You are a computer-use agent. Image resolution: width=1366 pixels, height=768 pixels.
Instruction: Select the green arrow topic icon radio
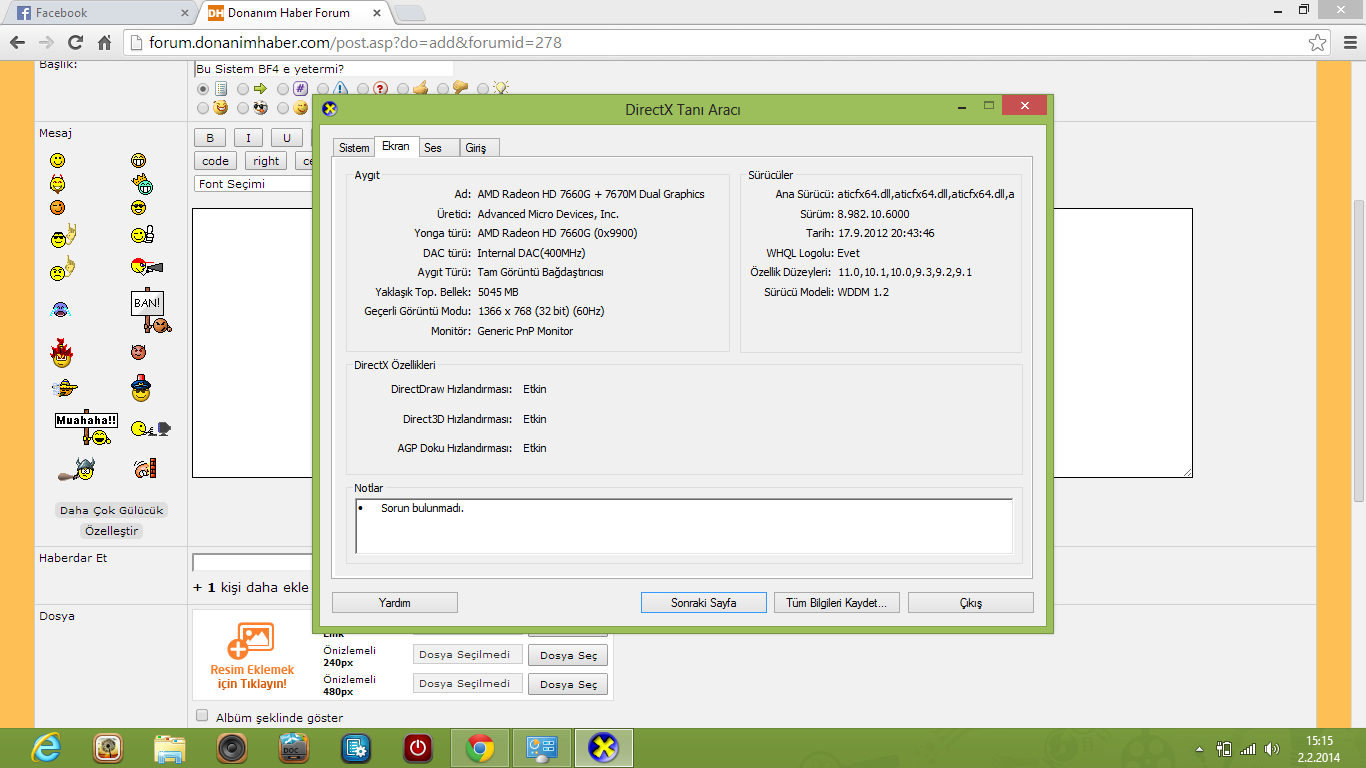[x=243, y=88]
